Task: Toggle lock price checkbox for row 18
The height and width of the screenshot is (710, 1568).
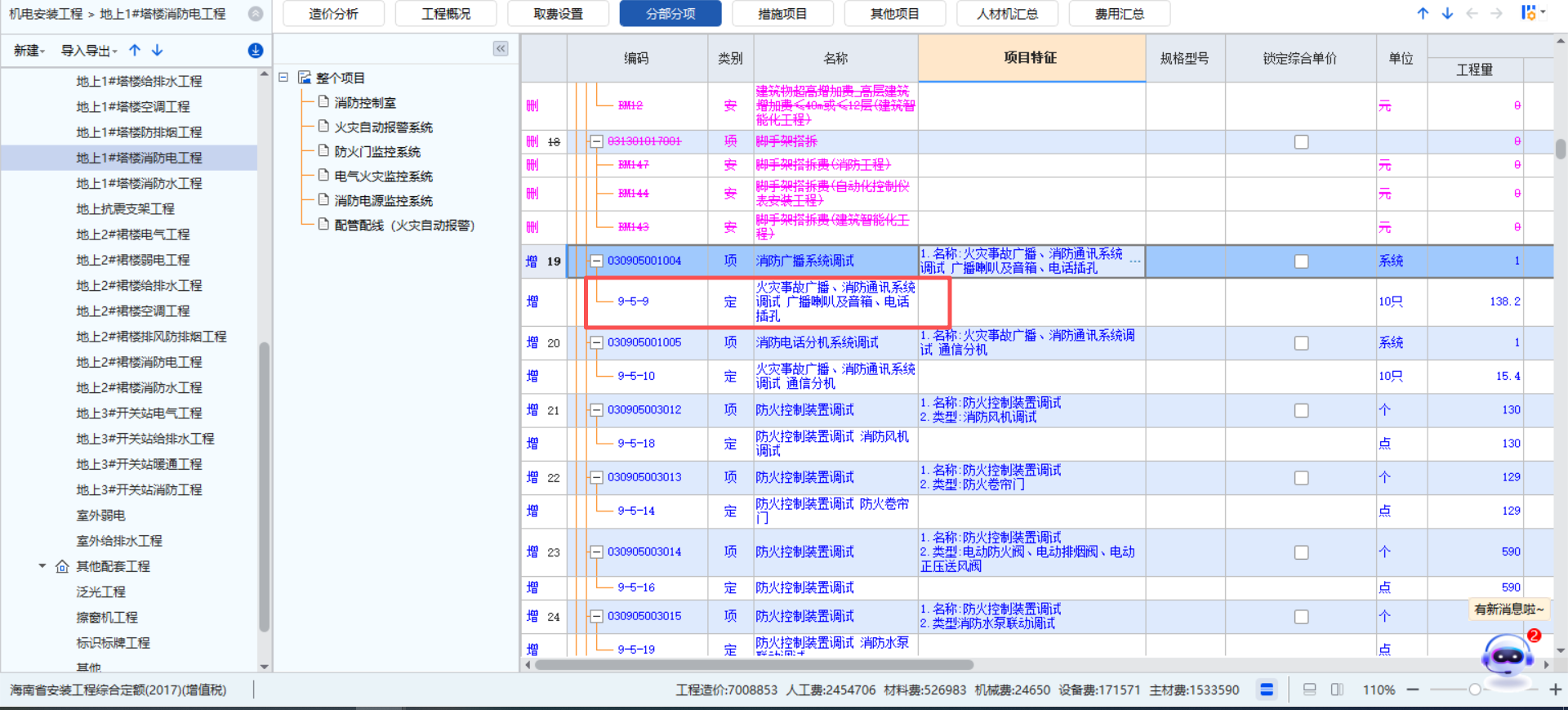Action: (x=1301, y=142)
